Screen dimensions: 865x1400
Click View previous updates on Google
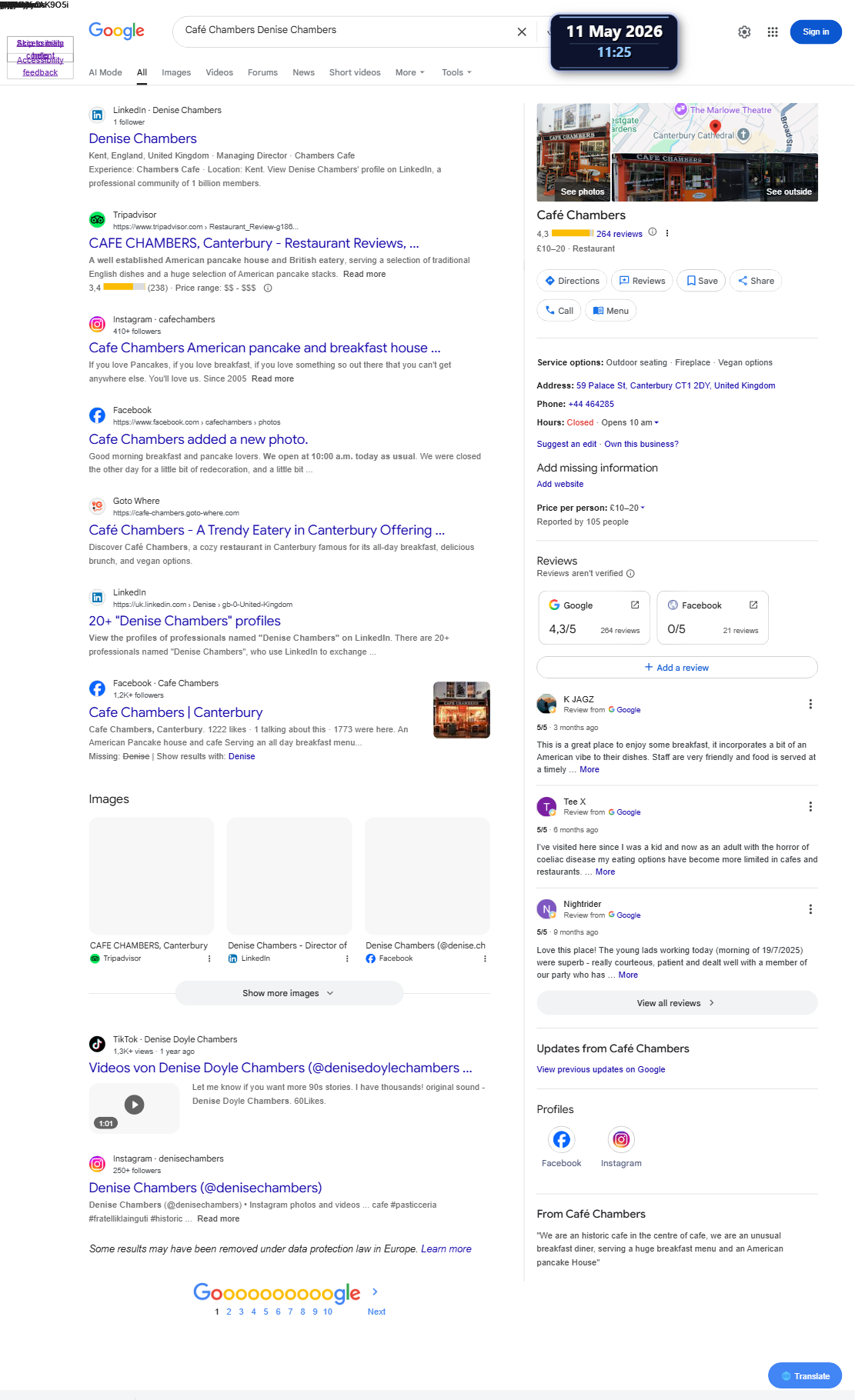tap(601, 1069)
